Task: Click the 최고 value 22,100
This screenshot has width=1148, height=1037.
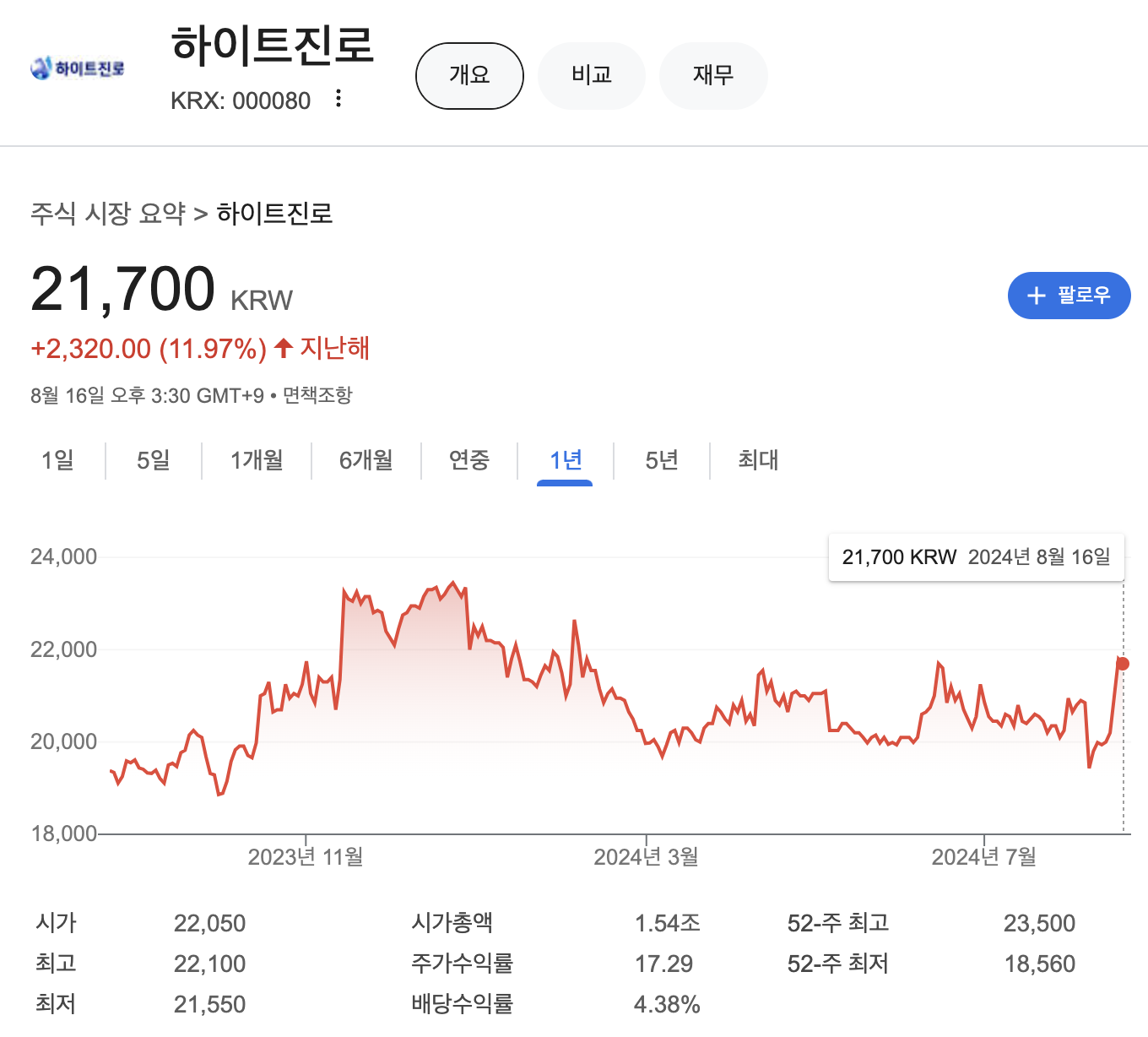Action: [209, 964]
